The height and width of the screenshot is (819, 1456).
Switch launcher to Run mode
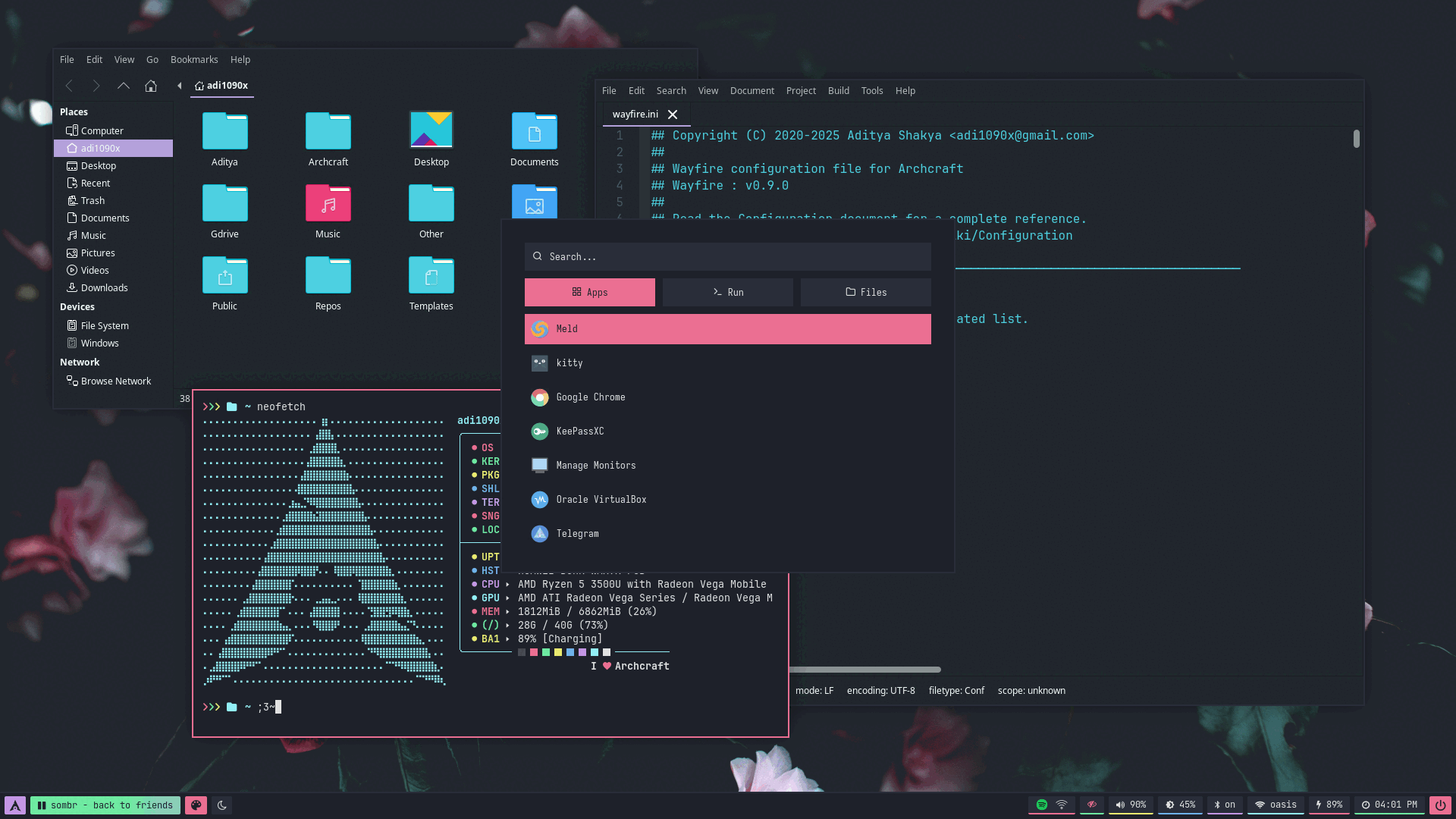[x=727, y=293]
